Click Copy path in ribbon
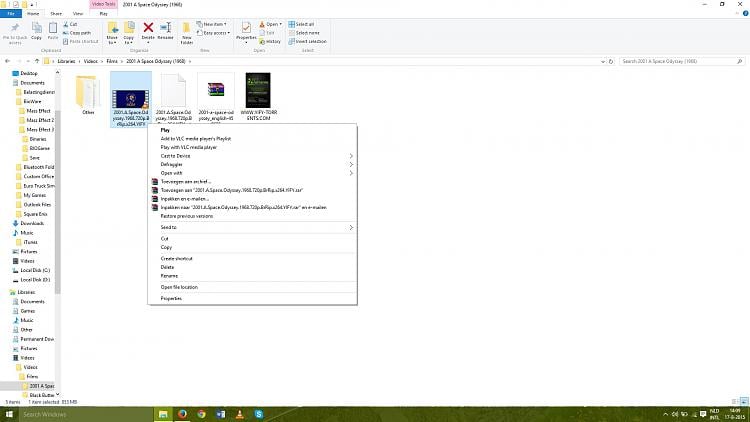The width and height of the screenshot is (750, 422). tap(77, 33)
